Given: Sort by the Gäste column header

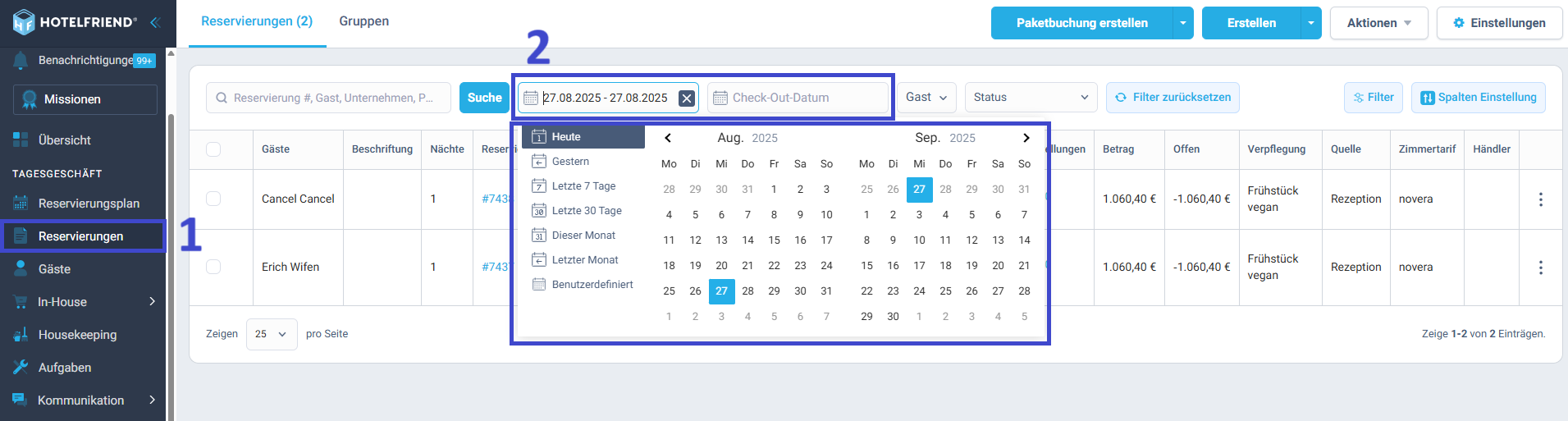Looking at the screenshot, I should pos(276,149).
